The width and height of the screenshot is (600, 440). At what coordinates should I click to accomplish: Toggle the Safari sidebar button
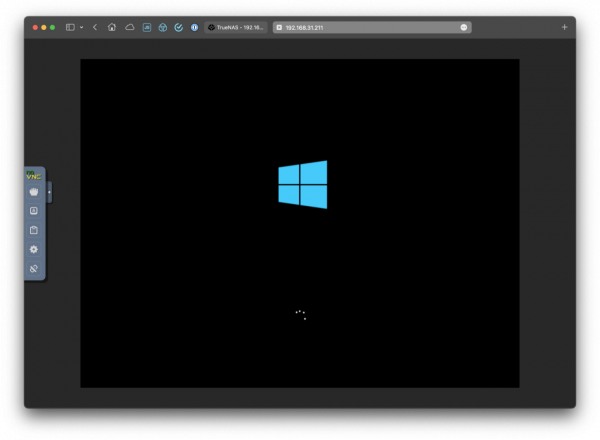pyautogui.click(x=70, y=27)
